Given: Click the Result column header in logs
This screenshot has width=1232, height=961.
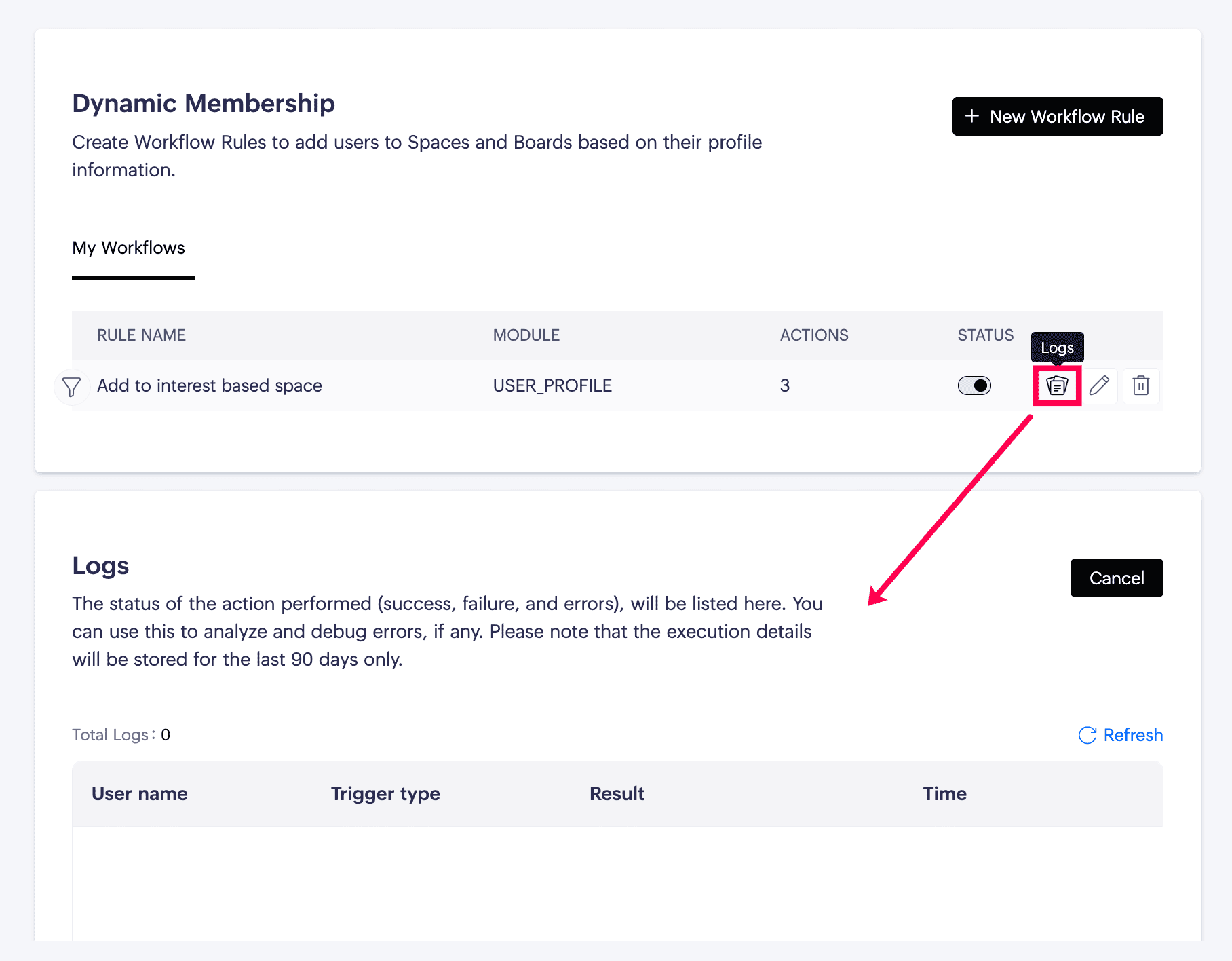Looking at the screenshot, I should point(617,793).
